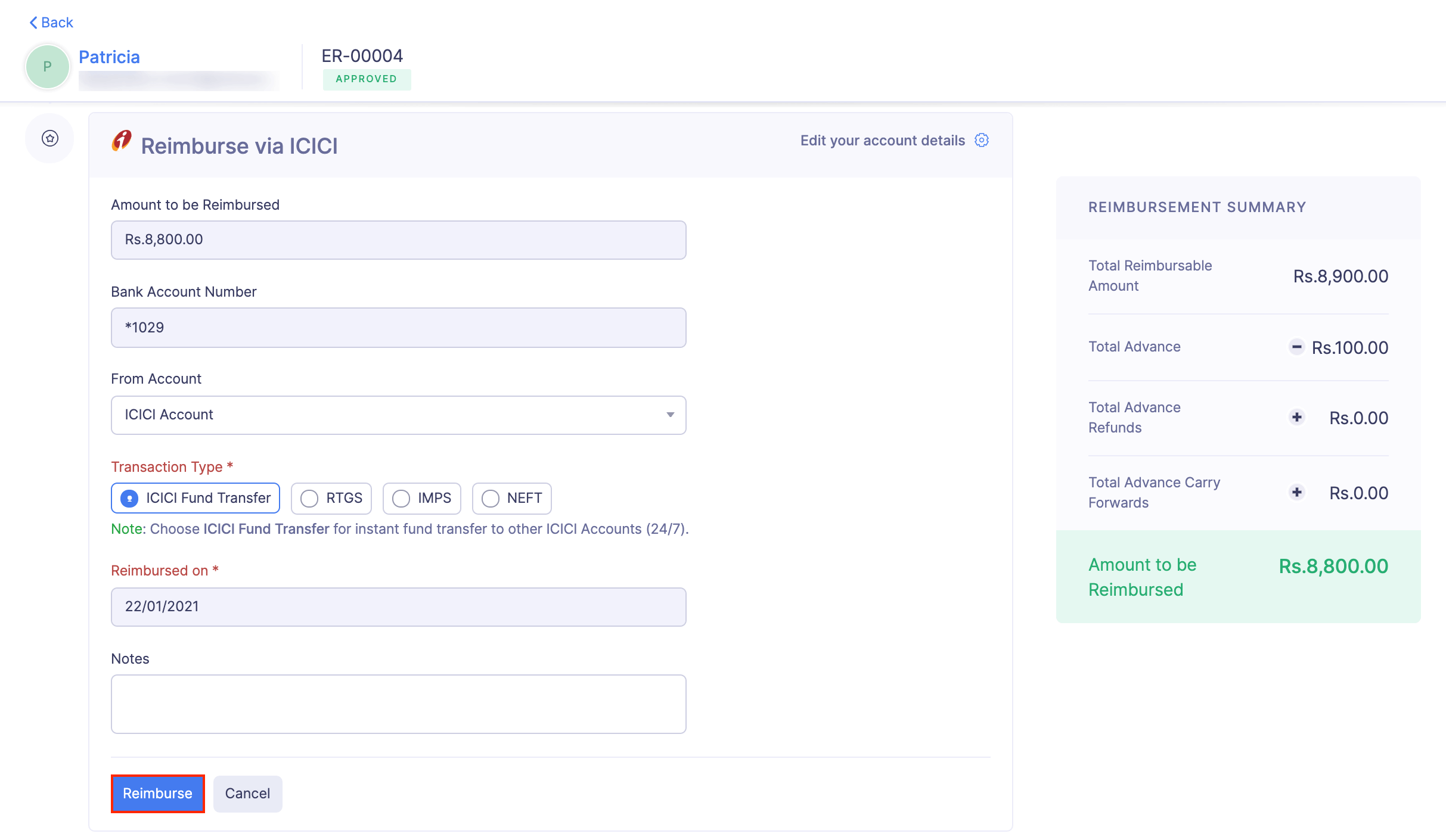
Task: Click the plus icon beside Total Advance Carry Forwards
Action: click(1296, 493)
